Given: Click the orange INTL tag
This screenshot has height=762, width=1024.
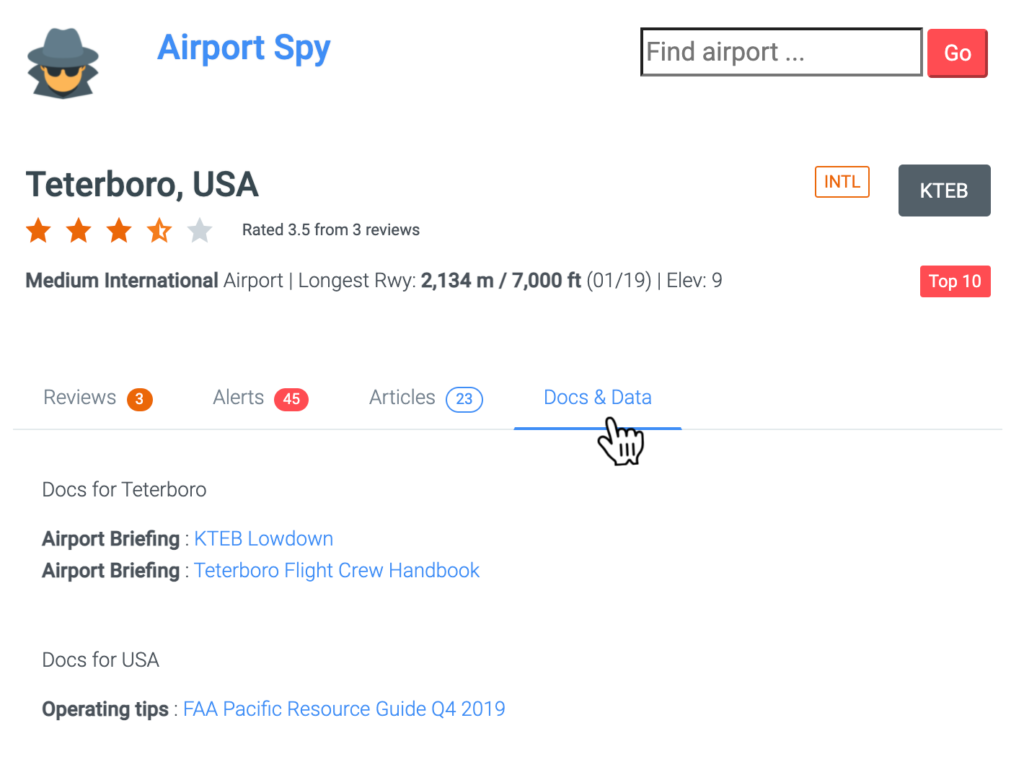Looking at the screenshot, I should (x=842, y=183).
